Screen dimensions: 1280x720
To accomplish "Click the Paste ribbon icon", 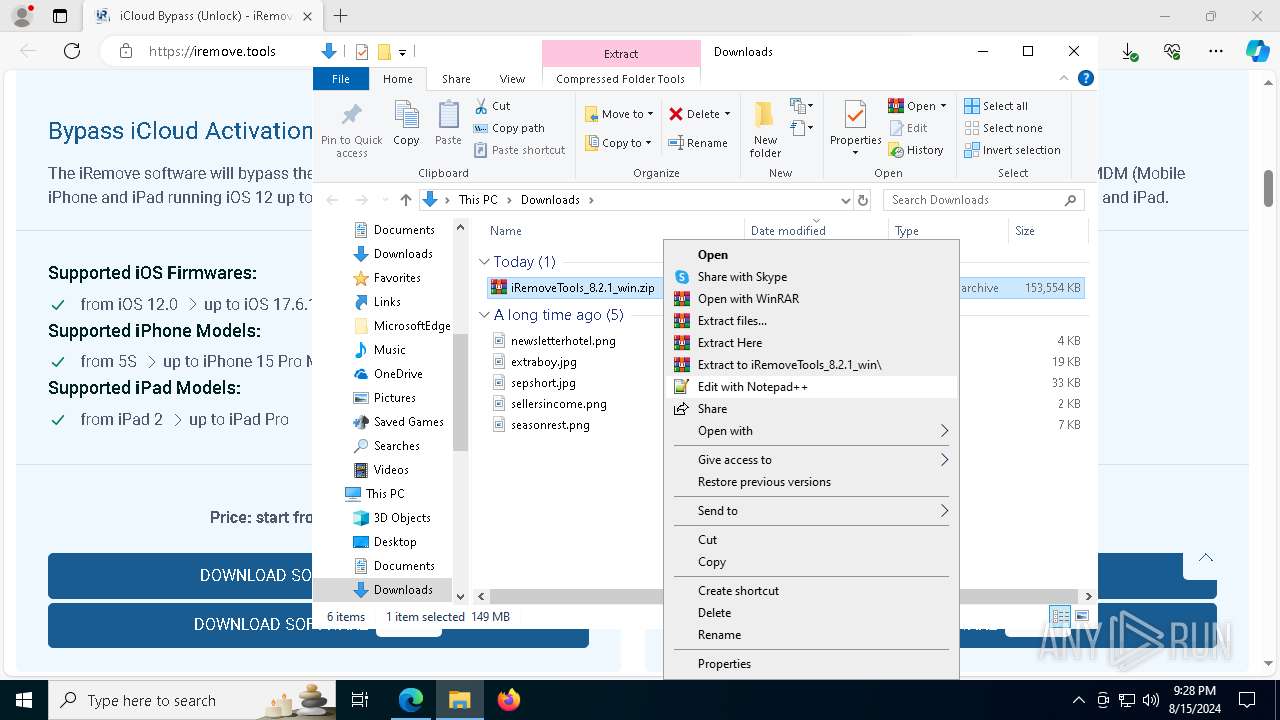I will (448, 124).
